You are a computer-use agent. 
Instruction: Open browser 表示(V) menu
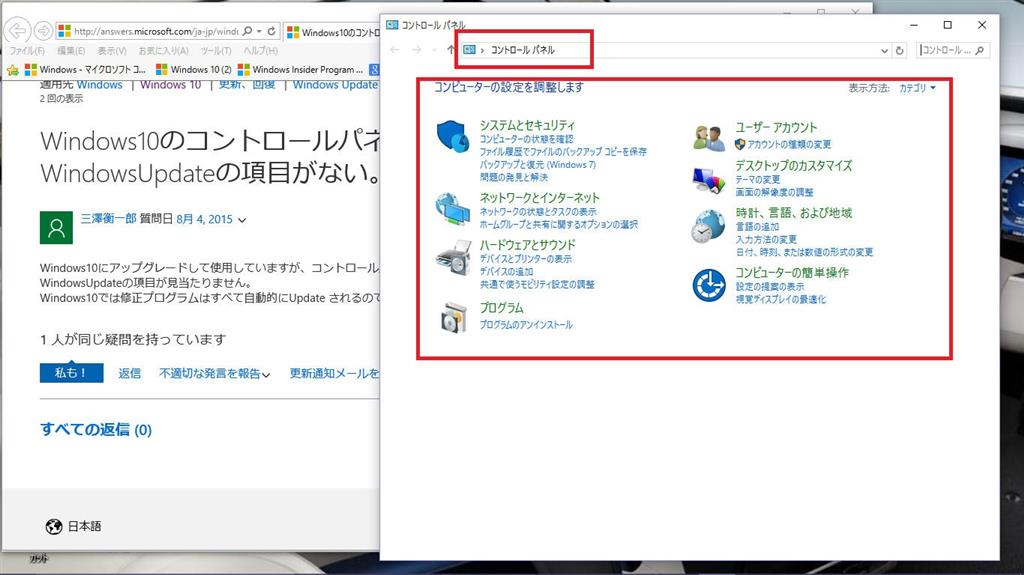[x=112, y=50]
